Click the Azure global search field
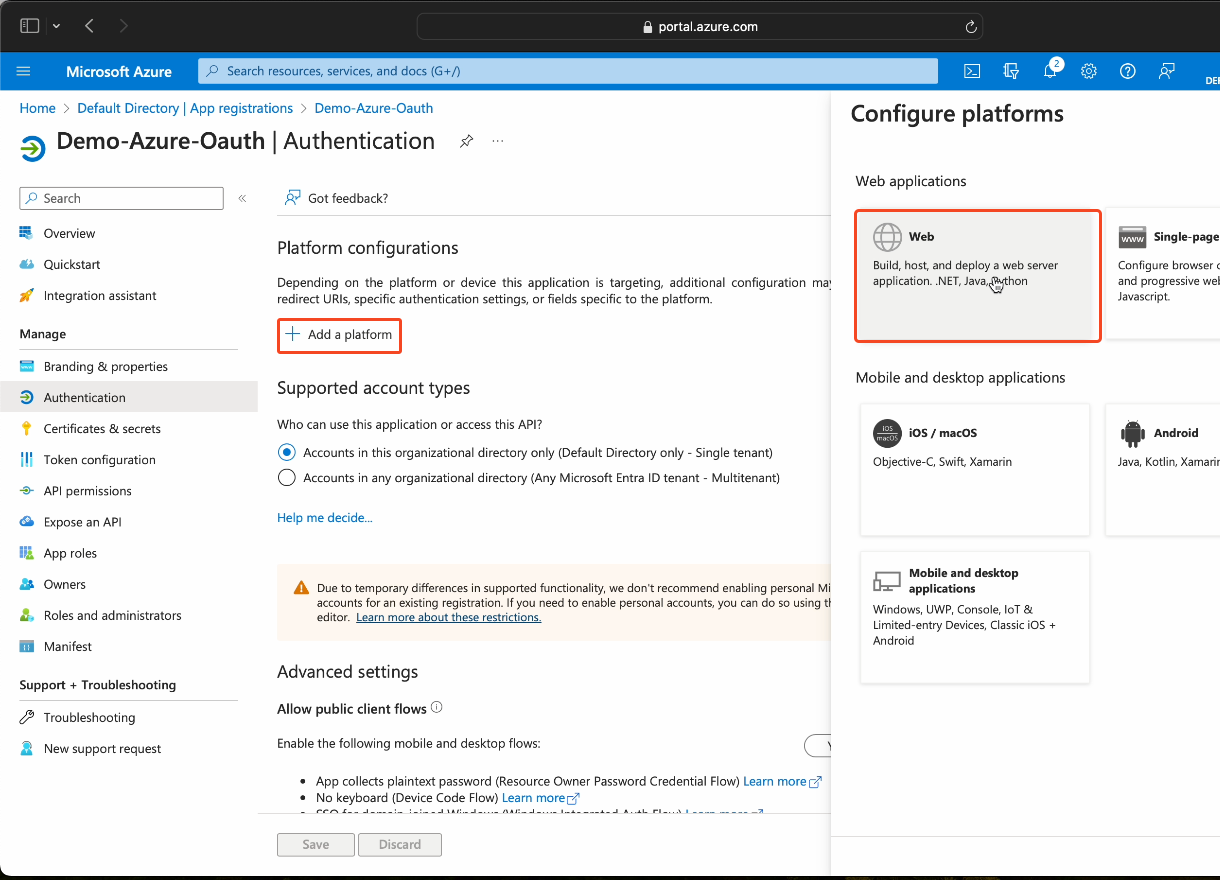1220x880 pixels. [x=567, y=71]
